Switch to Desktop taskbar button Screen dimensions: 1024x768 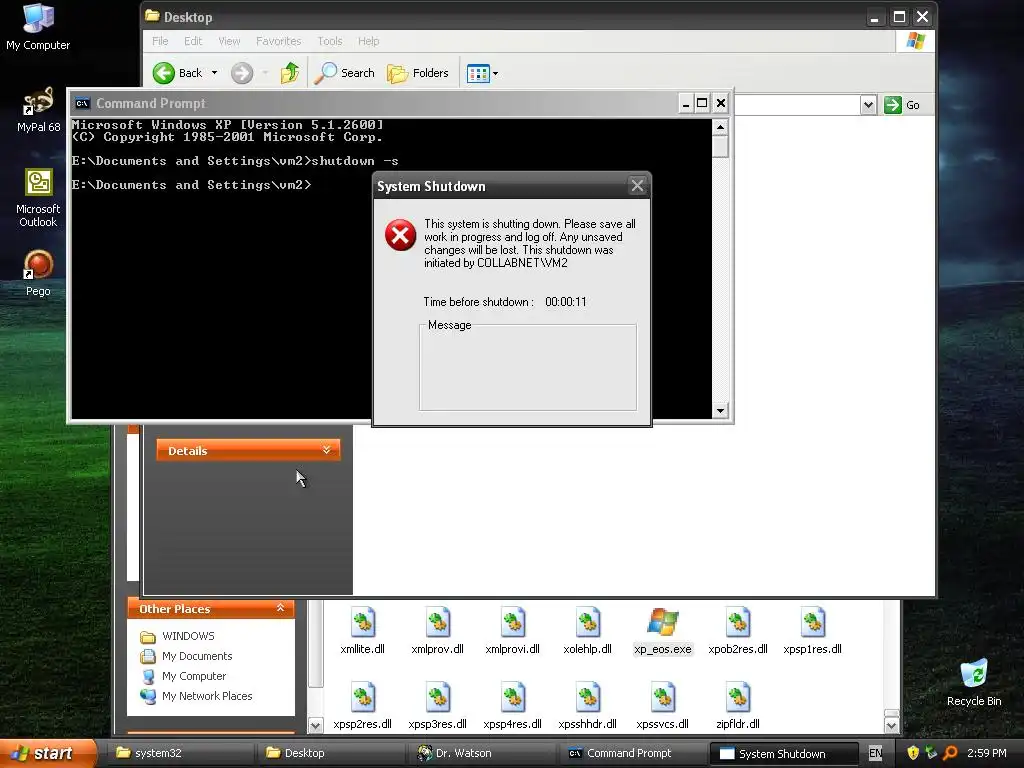point(330,753)
